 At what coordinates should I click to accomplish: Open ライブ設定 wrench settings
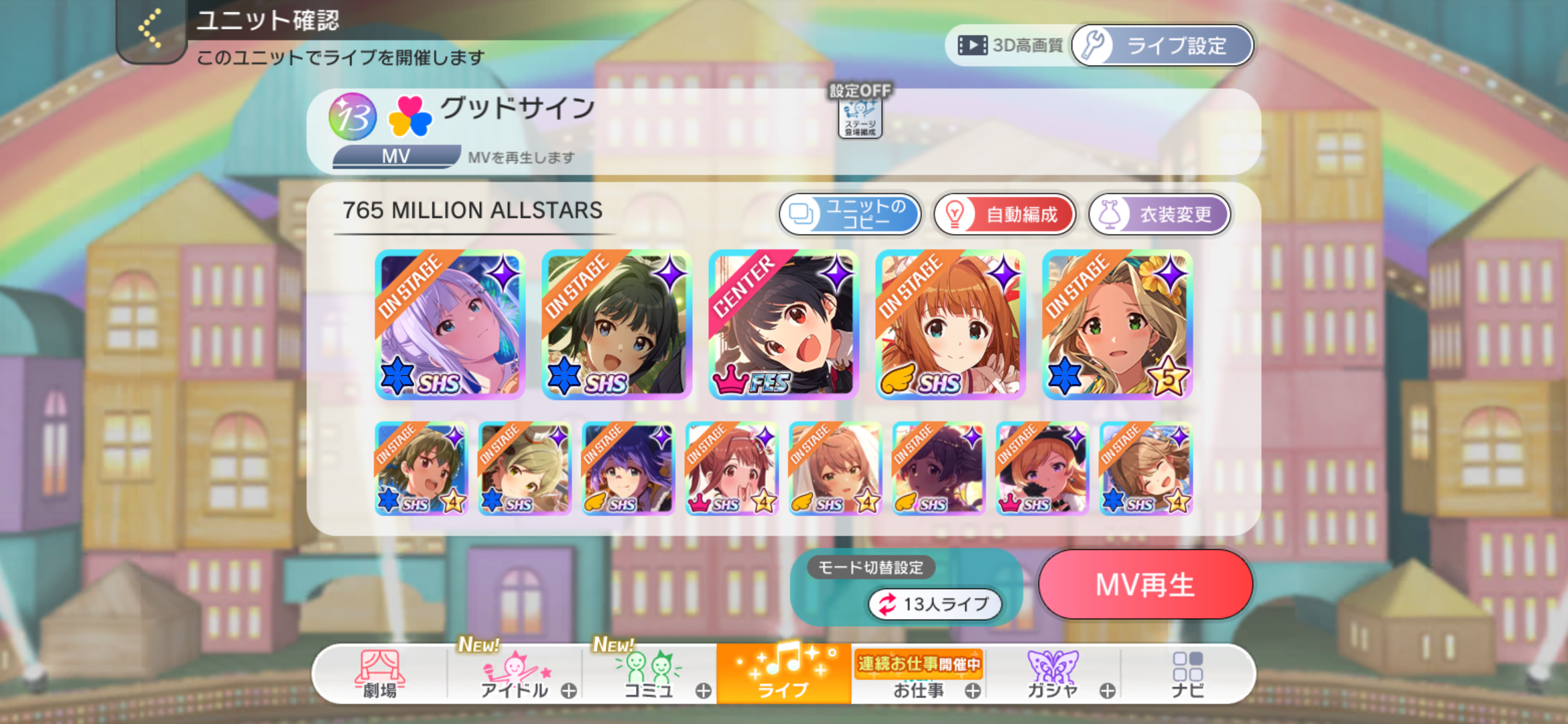1163,46
